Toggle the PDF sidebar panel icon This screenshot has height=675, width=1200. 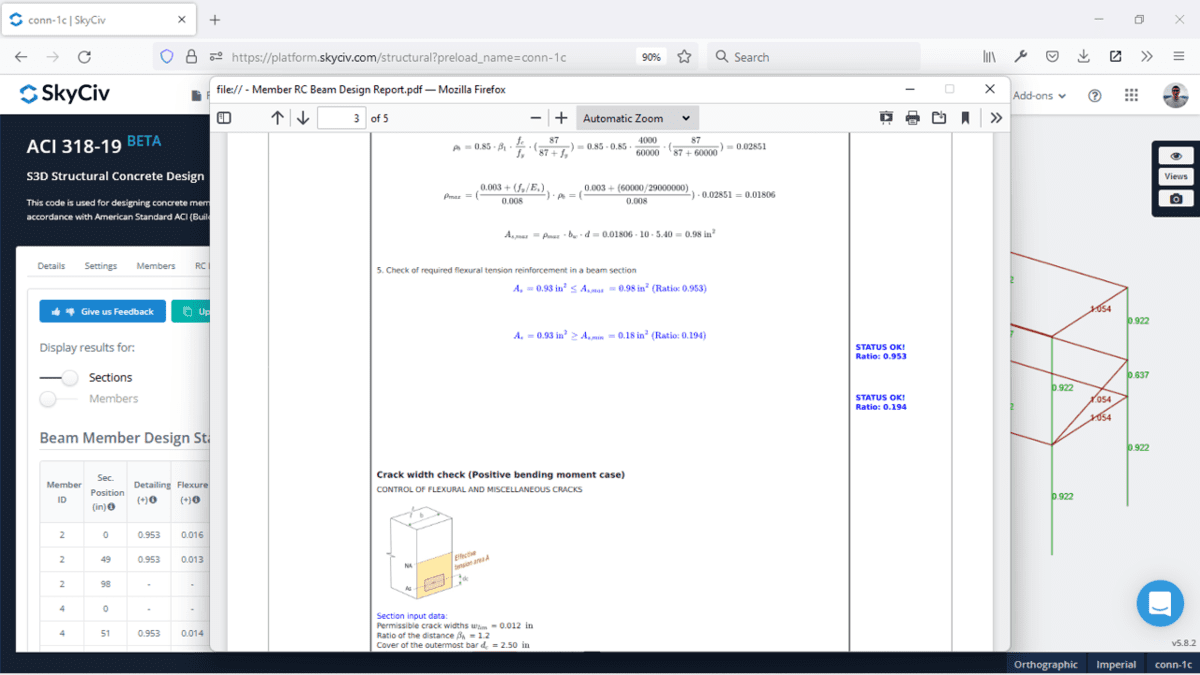tap(223, 117)
